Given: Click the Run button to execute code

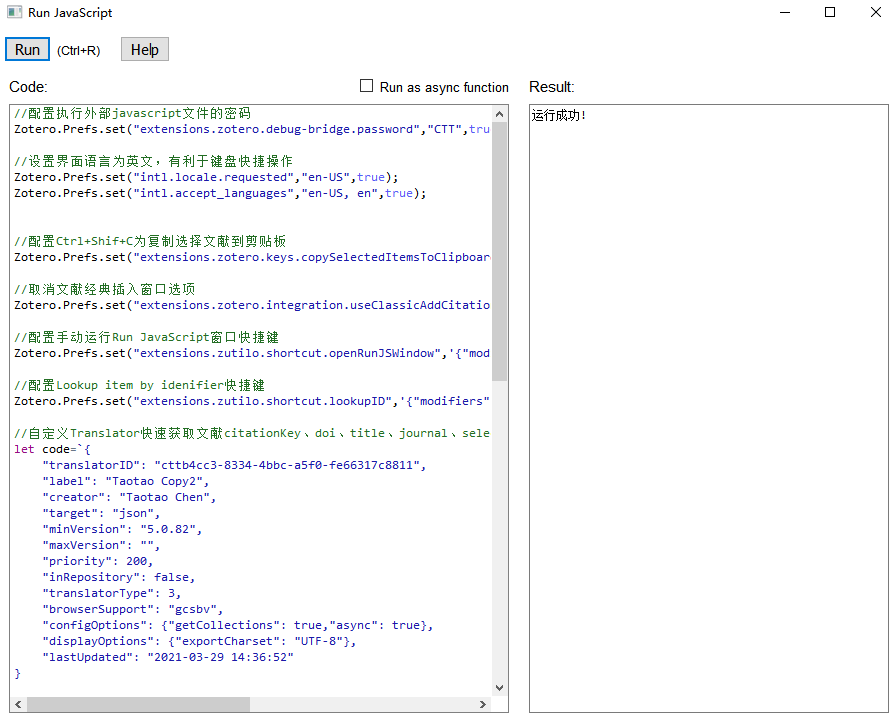Looking at the screenshot, I should pyautogui.click(x=26, y=48).
